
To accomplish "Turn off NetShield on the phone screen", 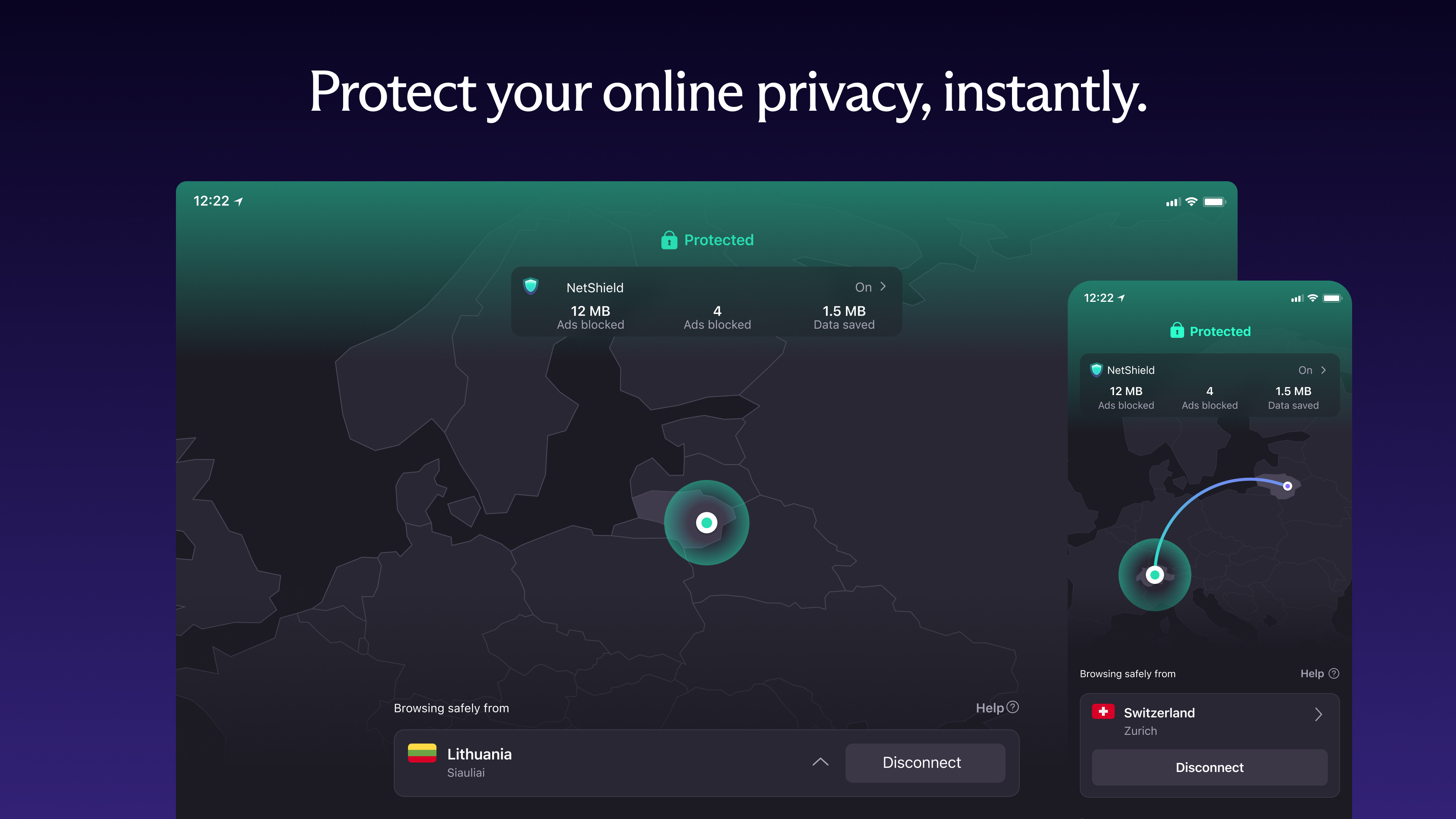I will [x=1306, y=370].
